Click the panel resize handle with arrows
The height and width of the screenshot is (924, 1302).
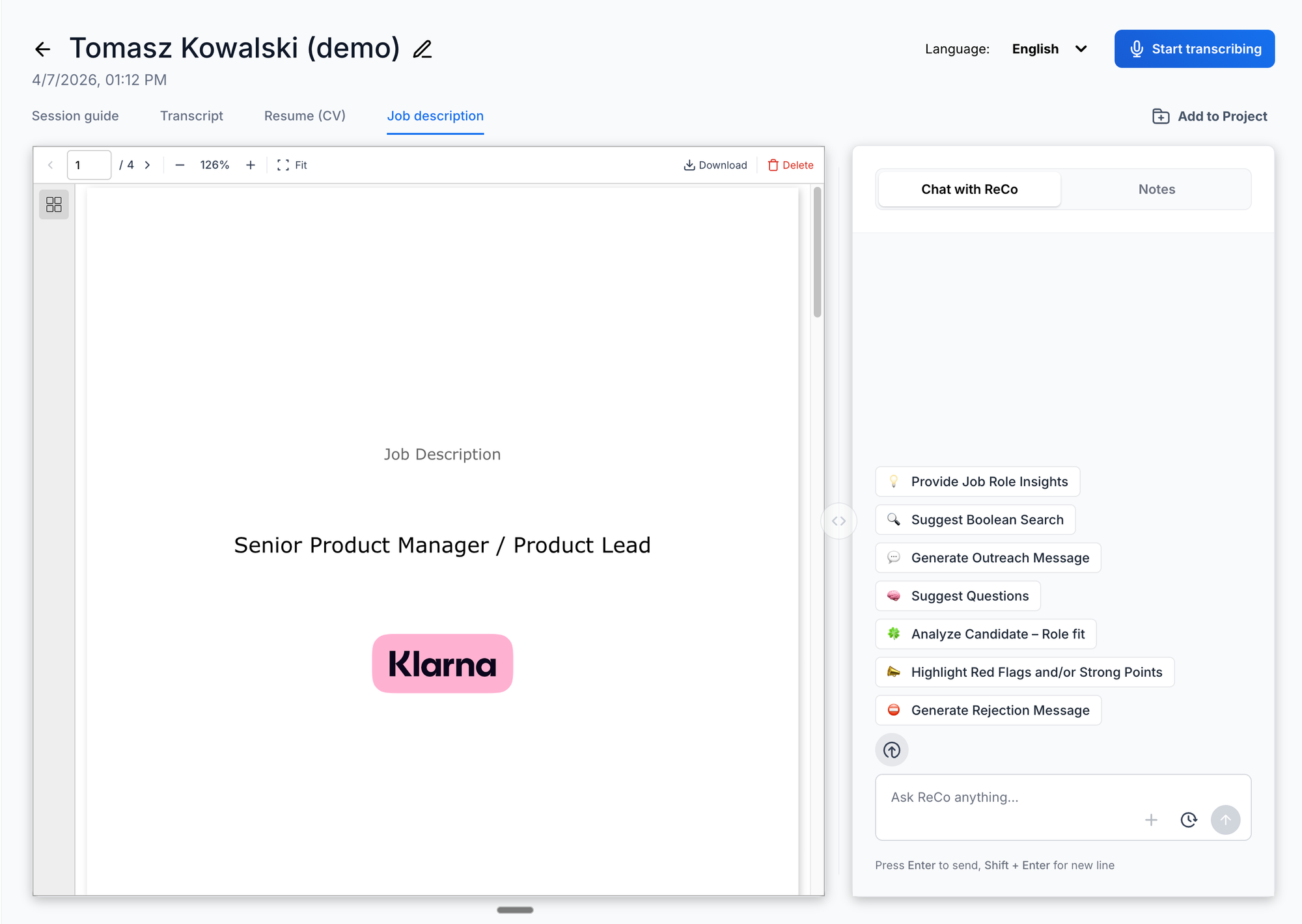(839, 521)
